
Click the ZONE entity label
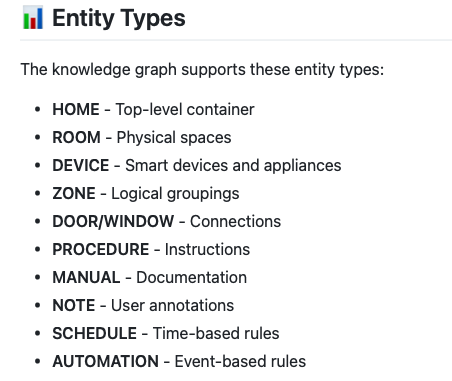74,194
